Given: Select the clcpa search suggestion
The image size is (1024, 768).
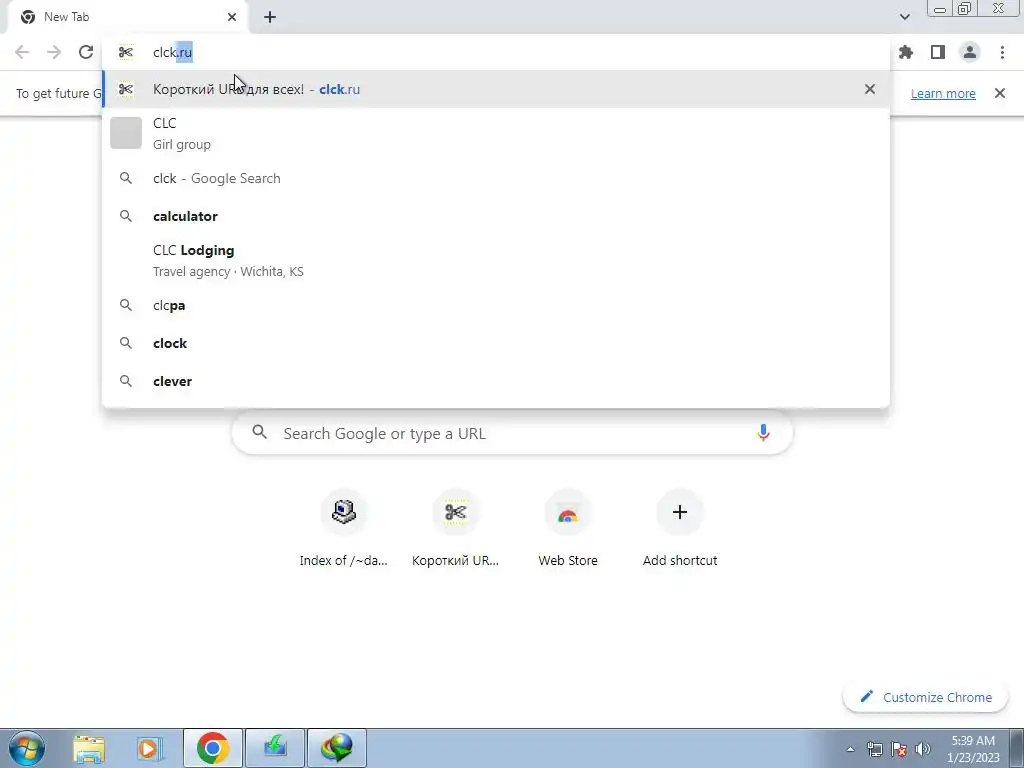Looking at the screenshot, I should coord(496,305).
